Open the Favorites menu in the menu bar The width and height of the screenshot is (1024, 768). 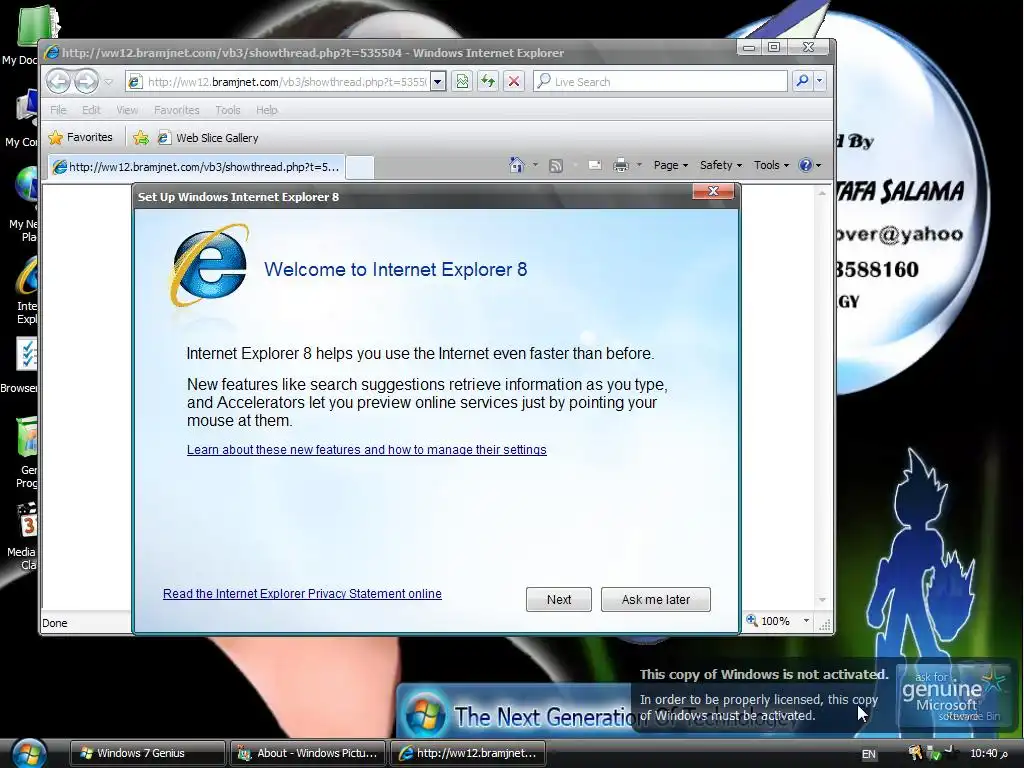176,110
